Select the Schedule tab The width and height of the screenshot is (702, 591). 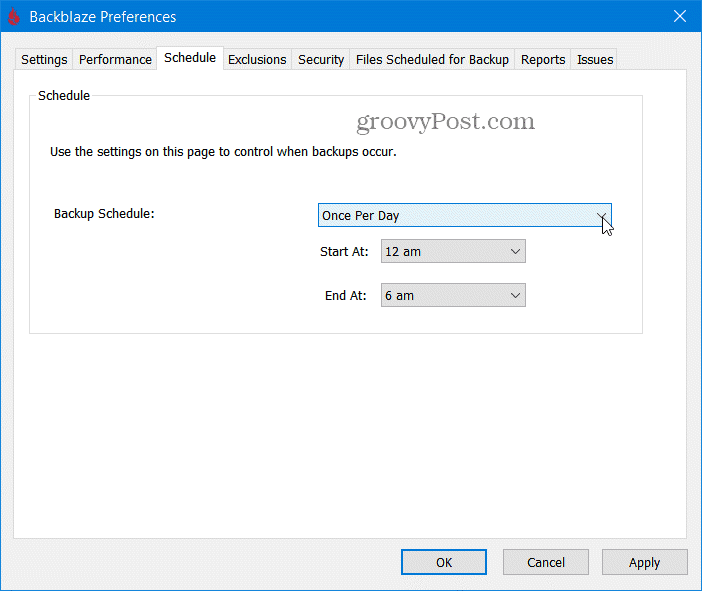pyautogui.click(x=190, y=58)
